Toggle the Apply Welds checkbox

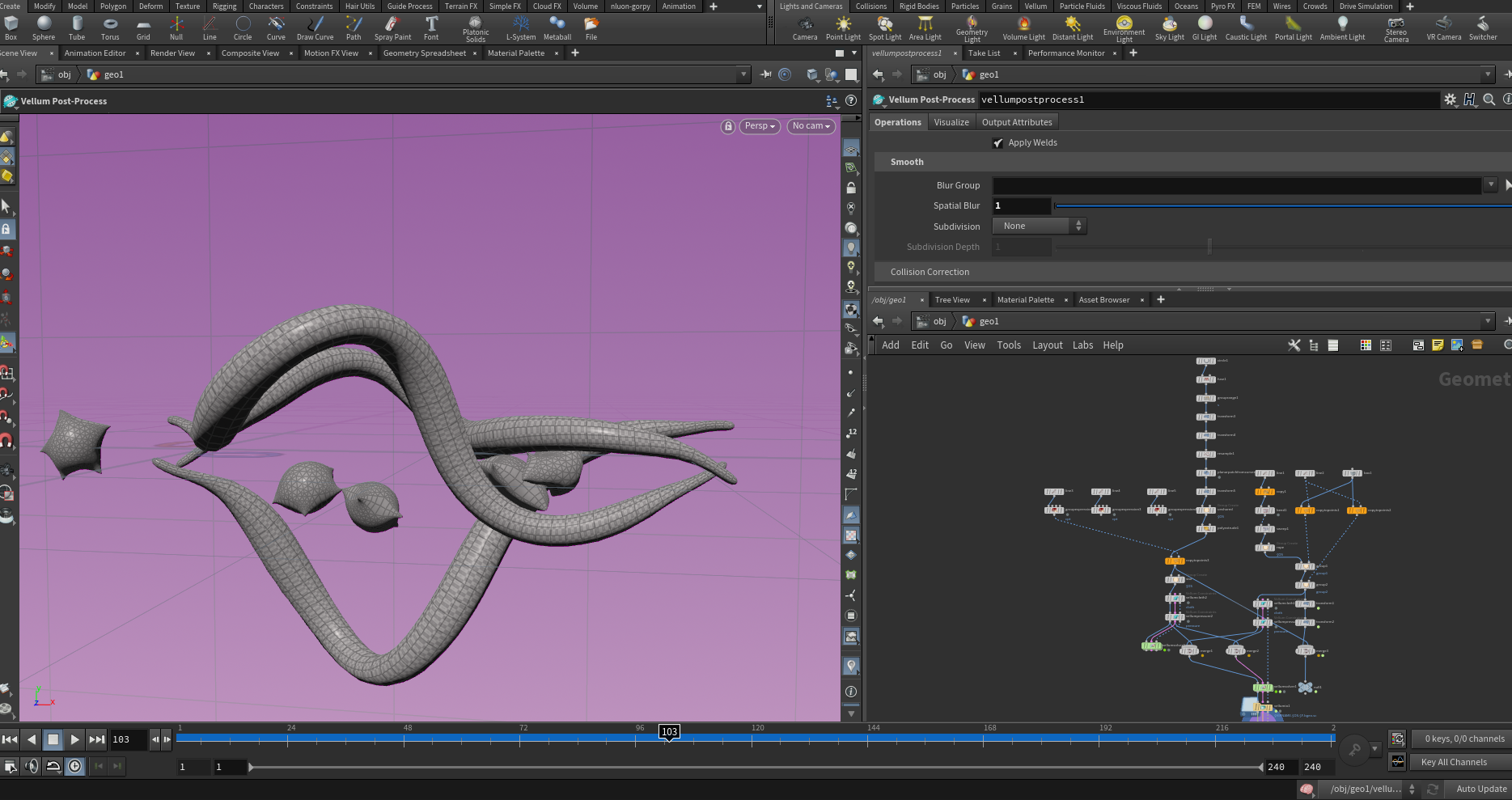coord(998,143)
